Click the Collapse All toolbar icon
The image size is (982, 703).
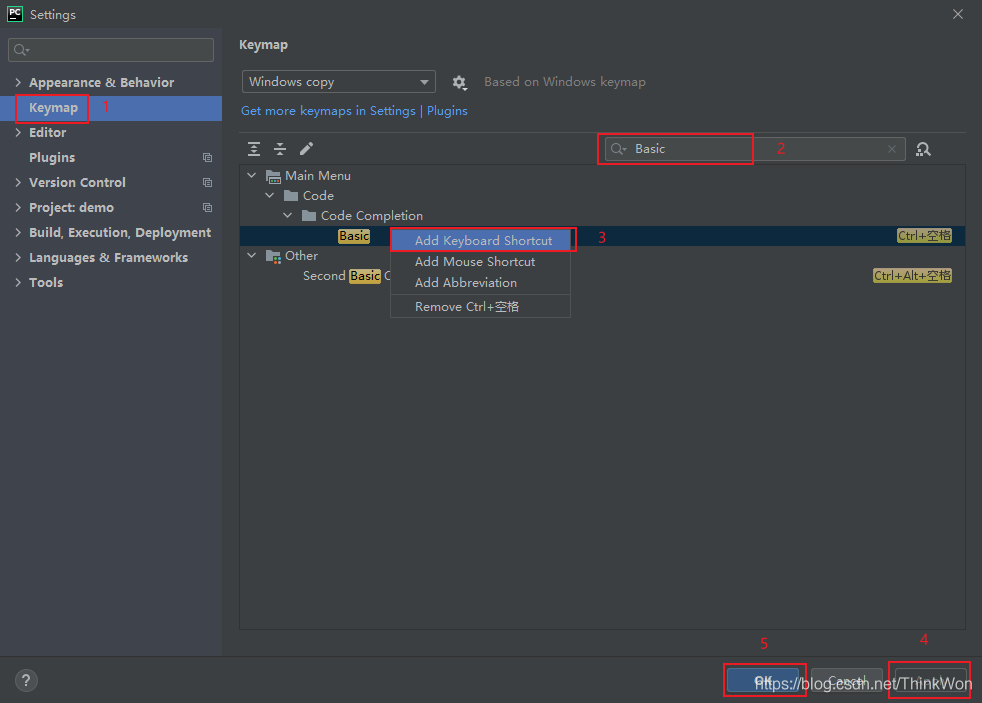pyautogui.click(x=280, y=149)
